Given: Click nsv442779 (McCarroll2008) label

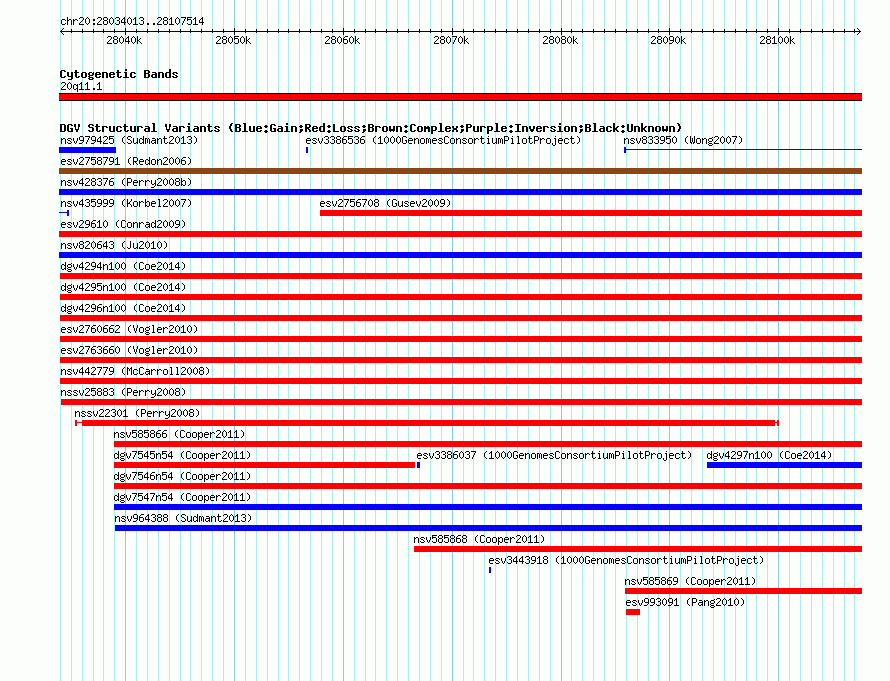Looking at the screenshot, I should click(135, 371).
